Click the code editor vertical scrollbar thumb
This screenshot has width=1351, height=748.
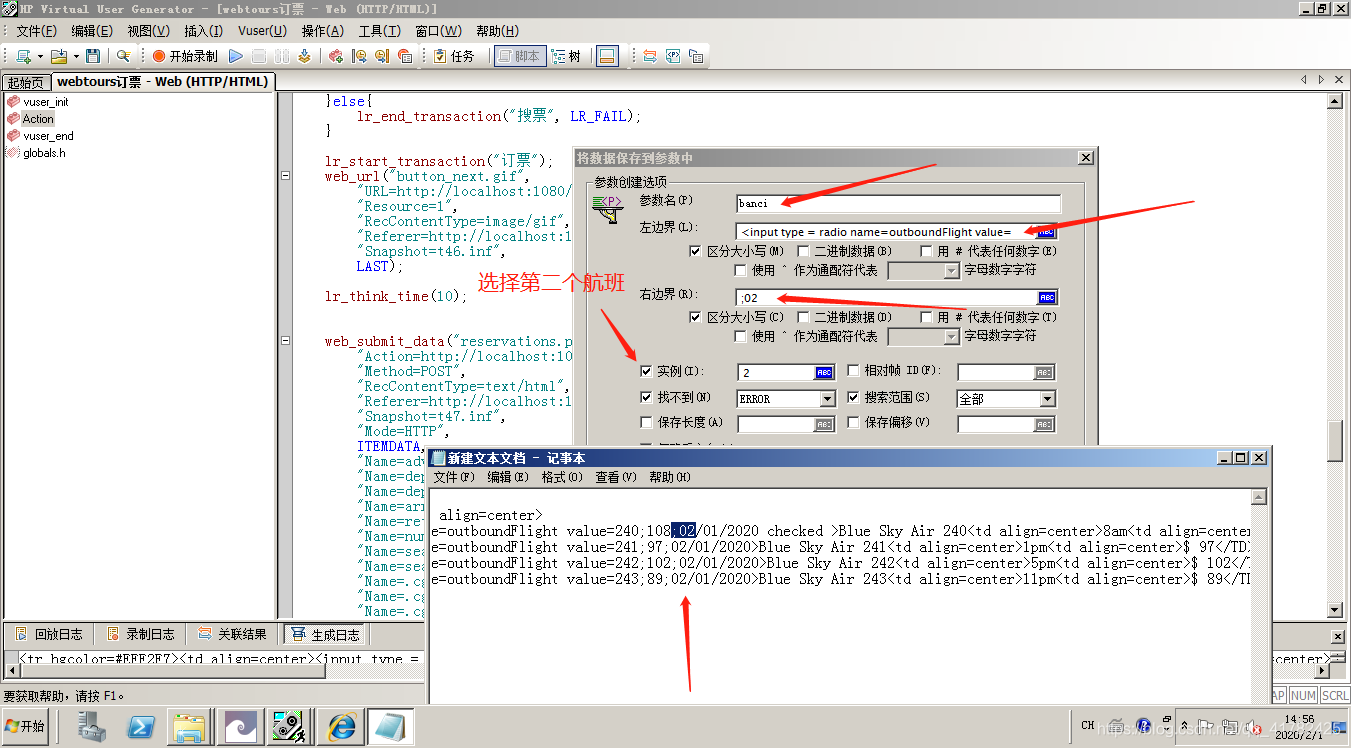click(1334, 441)
